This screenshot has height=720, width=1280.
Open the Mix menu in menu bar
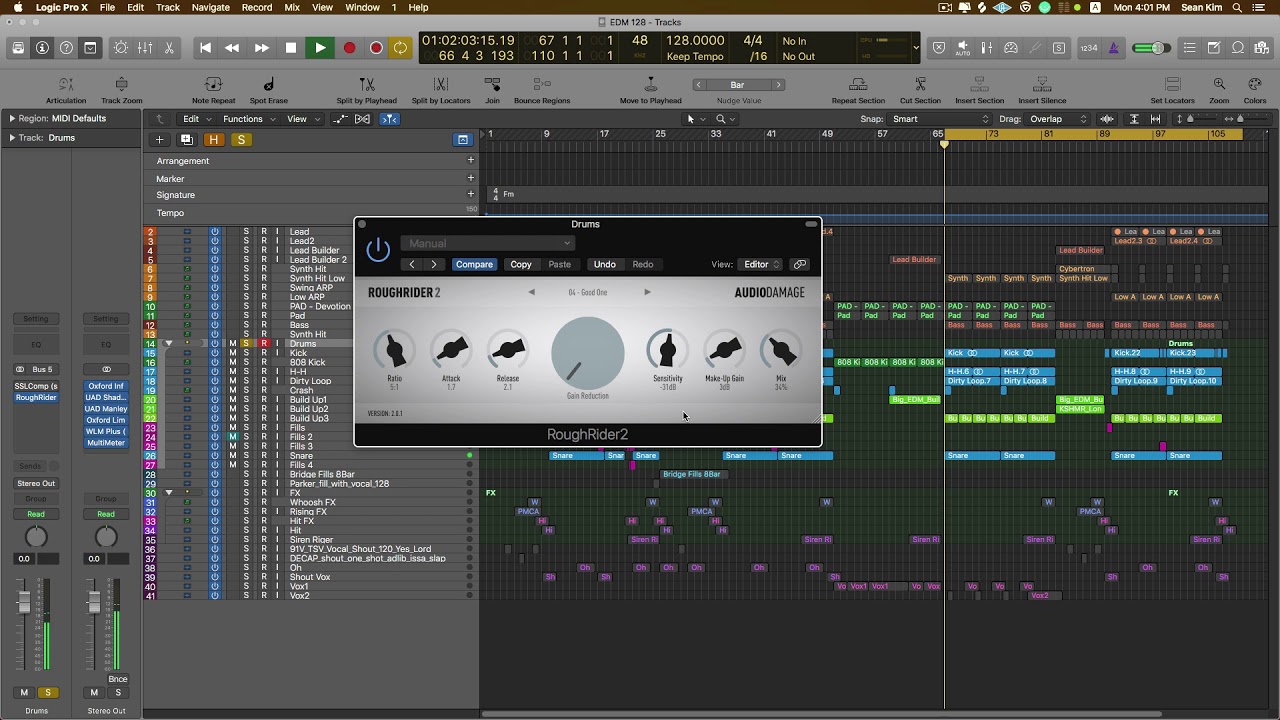click(292, 8)
